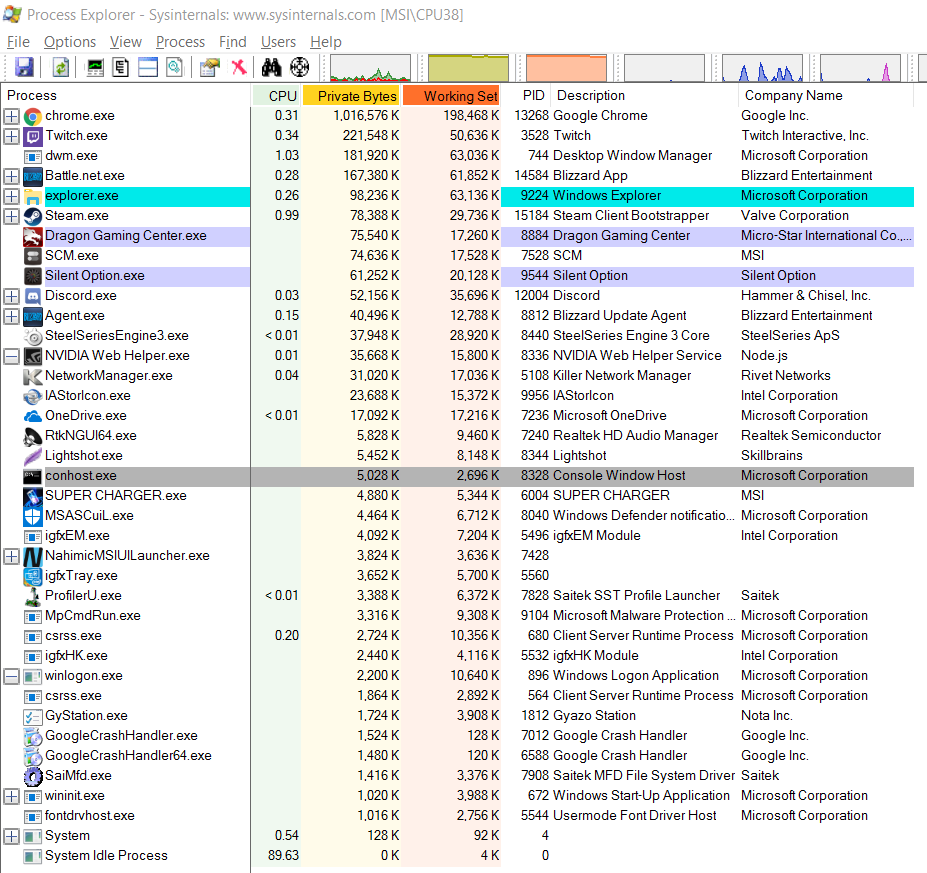
Task: Open the Process menu
Action: (180, 42)
